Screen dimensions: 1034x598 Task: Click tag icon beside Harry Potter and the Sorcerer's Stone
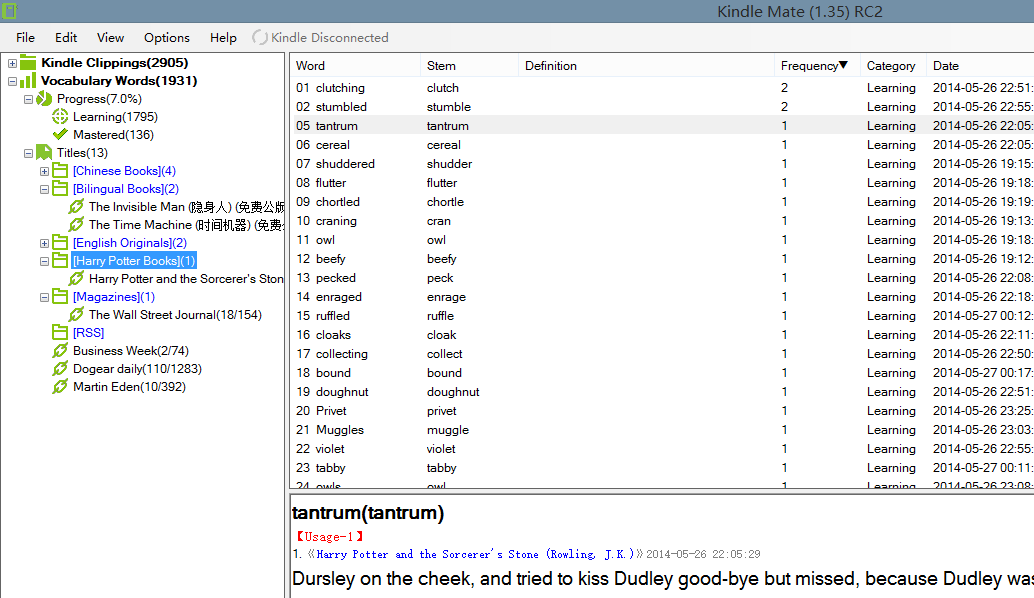pos(76,279)
